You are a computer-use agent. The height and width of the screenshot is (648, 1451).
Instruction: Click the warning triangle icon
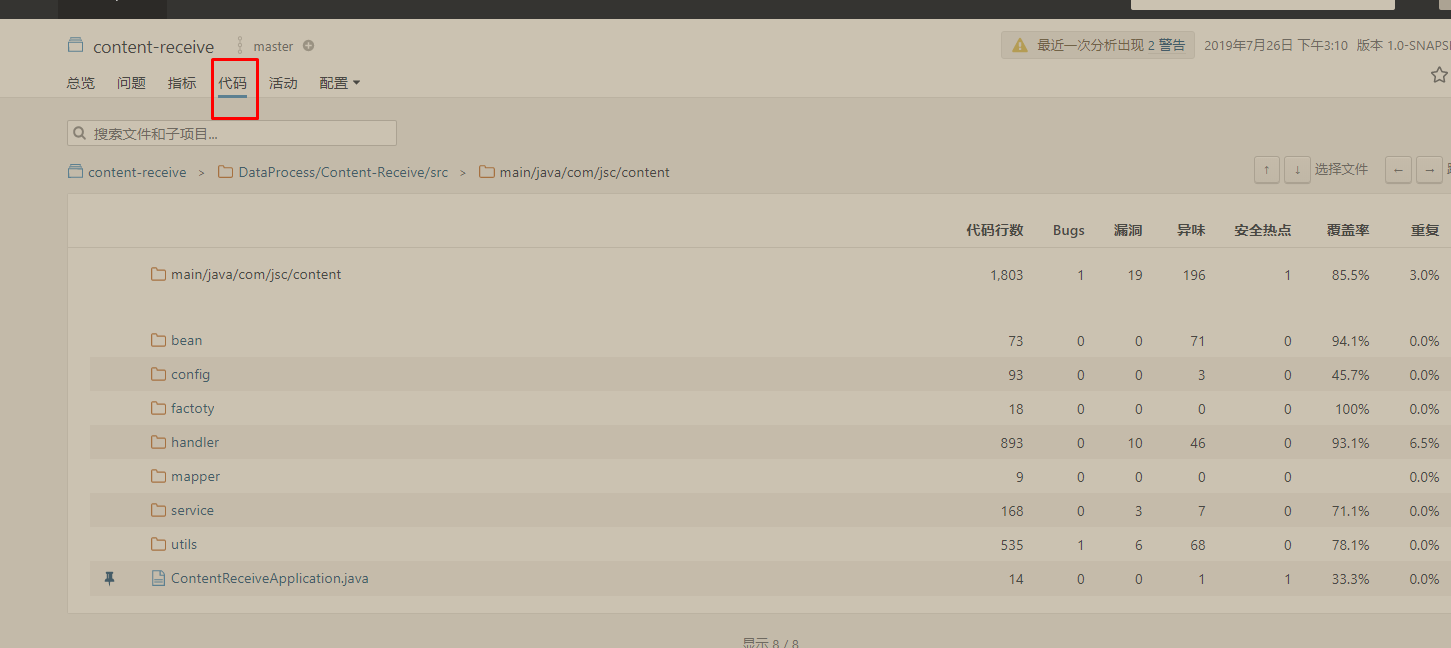(x=1019, y=45)
